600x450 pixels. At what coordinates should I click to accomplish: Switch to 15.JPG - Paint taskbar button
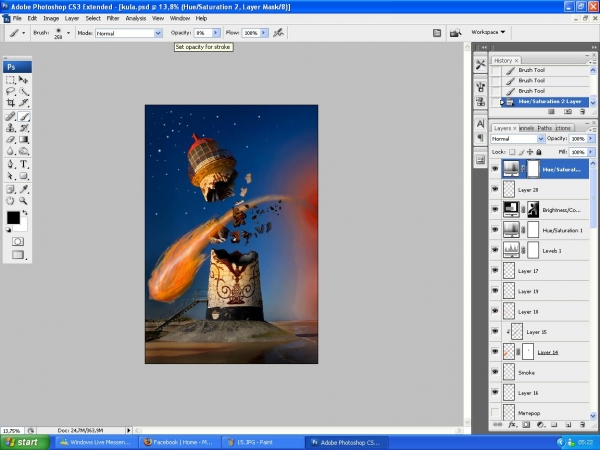(262, 442)
